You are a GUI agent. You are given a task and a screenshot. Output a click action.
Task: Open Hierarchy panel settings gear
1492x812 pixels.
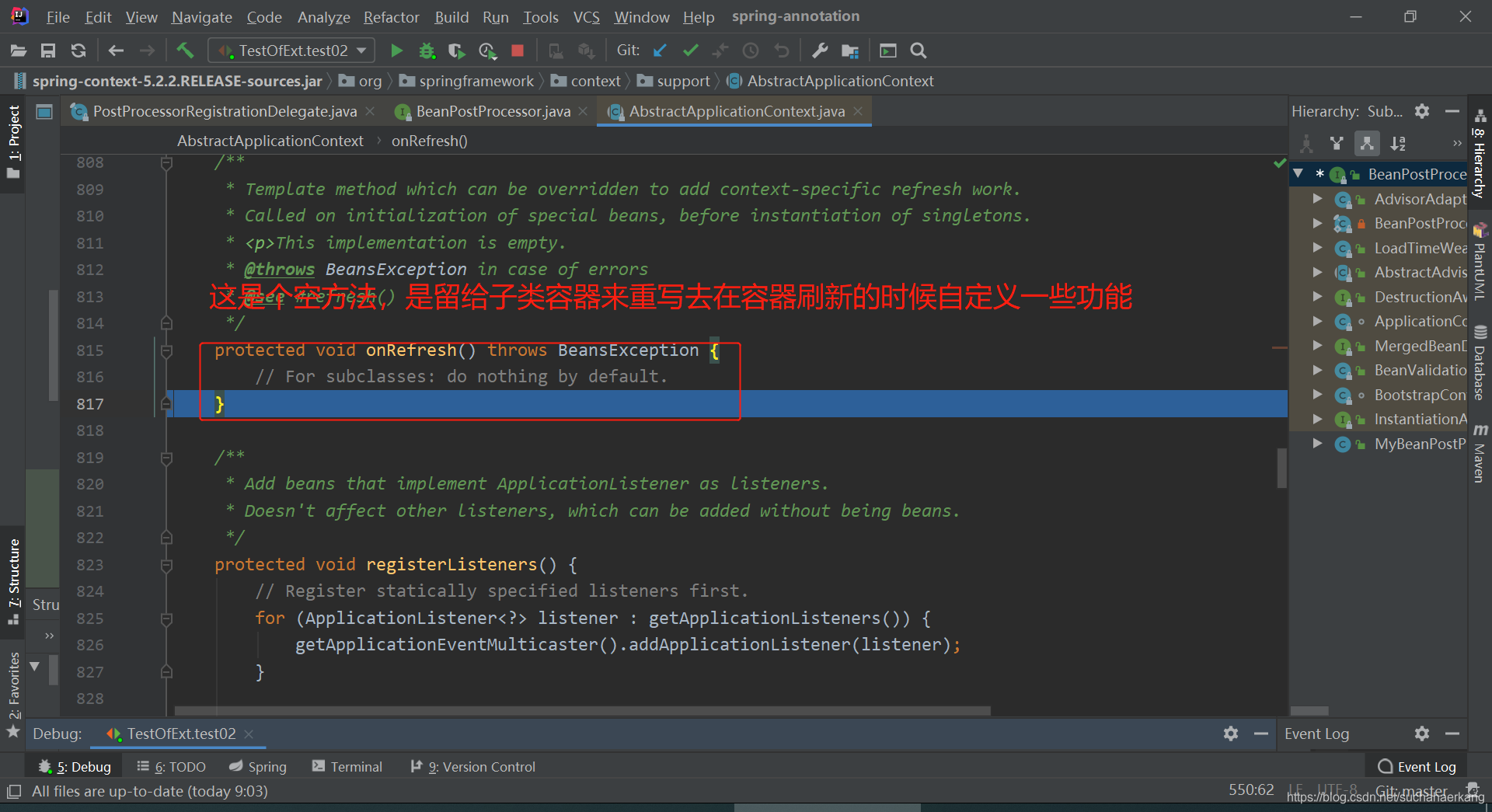(x=1422, y=111)
